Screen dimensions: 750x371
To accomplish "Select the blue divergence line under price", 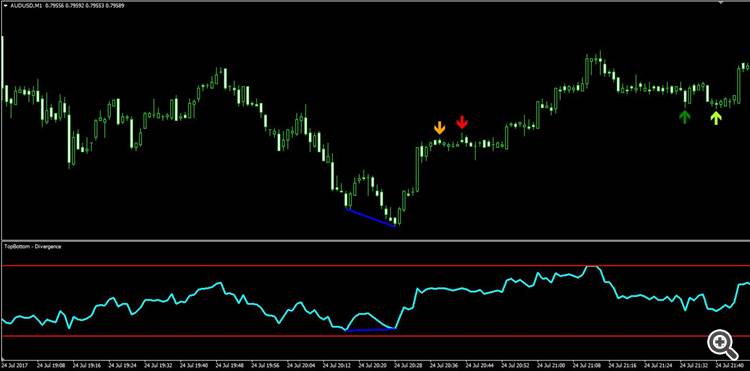I will (x=371, y=217).
